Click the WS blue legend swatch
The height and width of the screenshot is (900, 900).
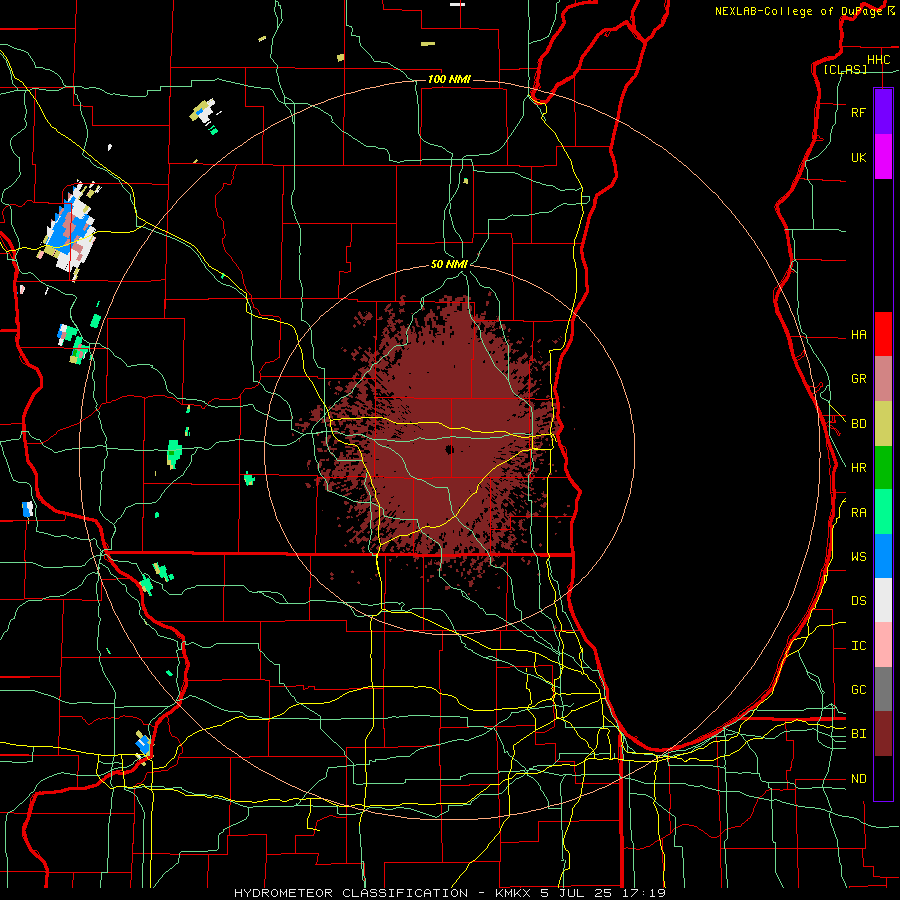883,556
